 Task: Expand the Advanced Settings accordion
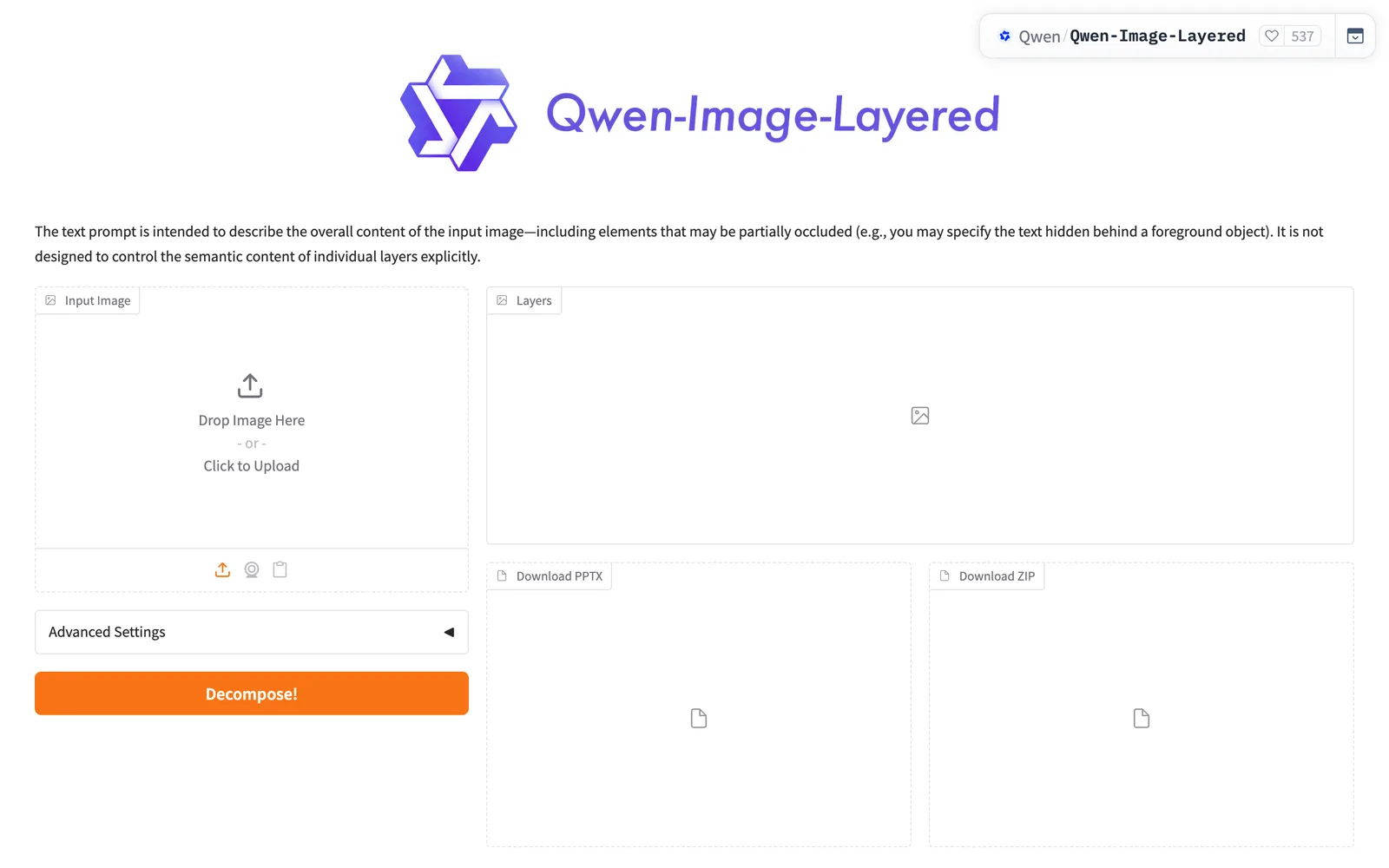[252, 632]
